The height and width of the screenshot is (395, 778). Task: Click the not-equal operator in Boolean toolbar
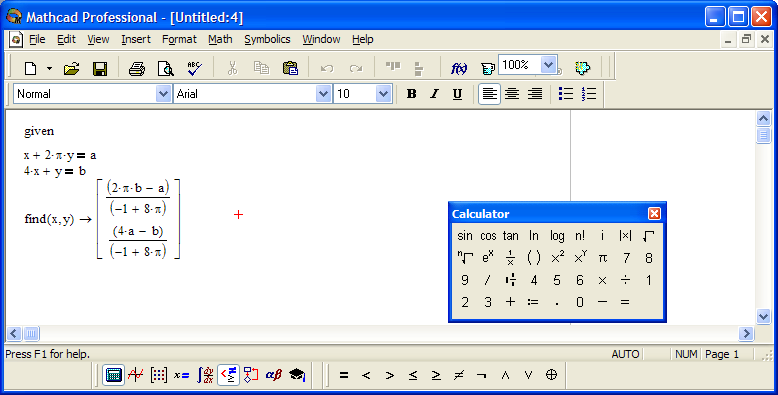point(459,375)
